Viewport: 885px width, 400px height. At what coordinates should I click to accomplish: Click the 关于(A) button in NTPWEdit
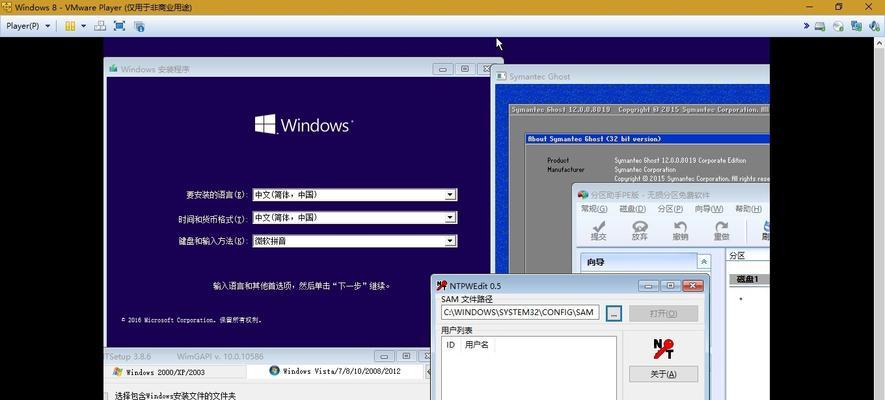663,374
